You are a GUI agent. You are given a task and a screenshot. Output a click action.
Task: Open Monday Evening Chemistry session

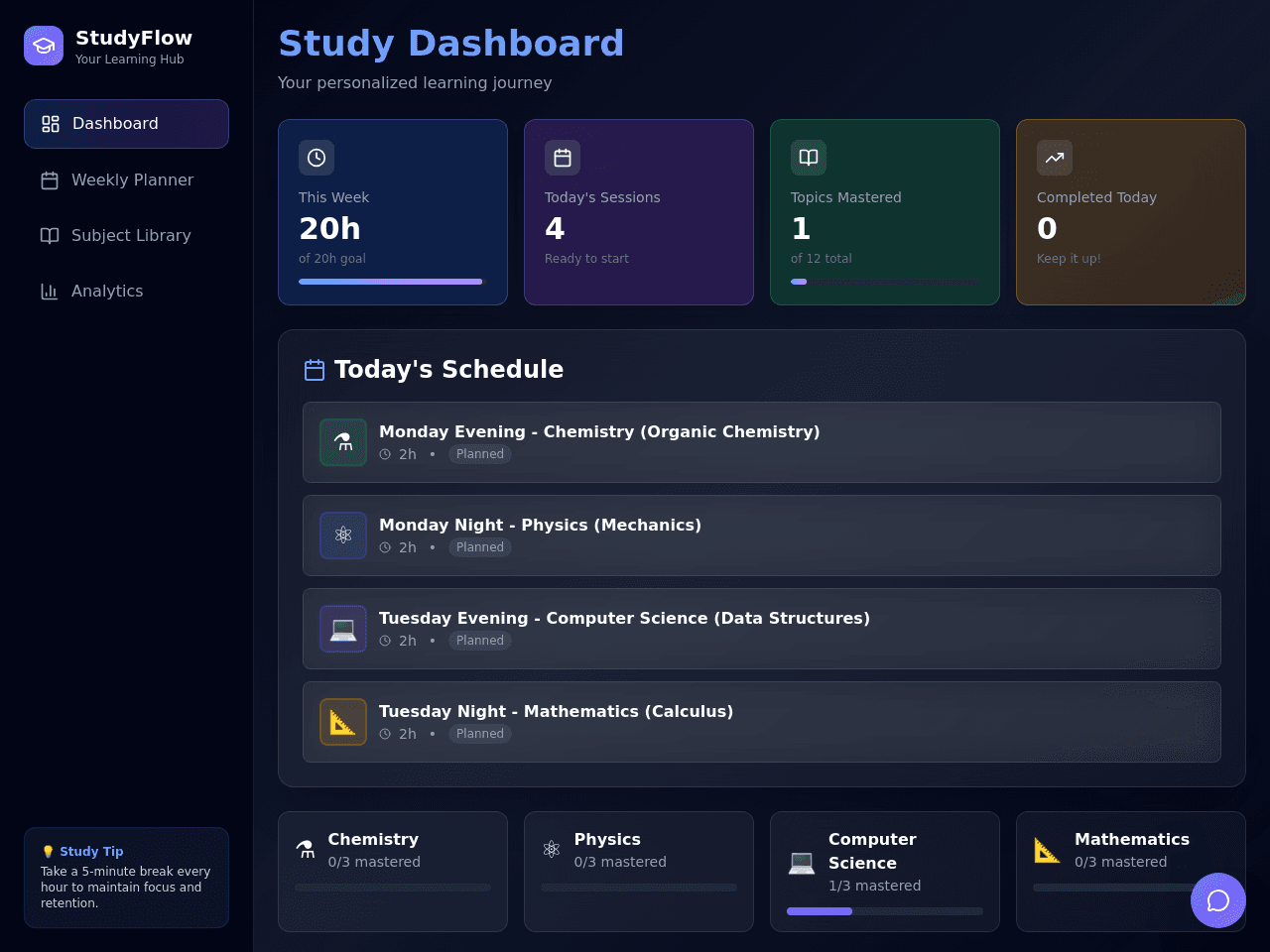(x=762, y=442)
